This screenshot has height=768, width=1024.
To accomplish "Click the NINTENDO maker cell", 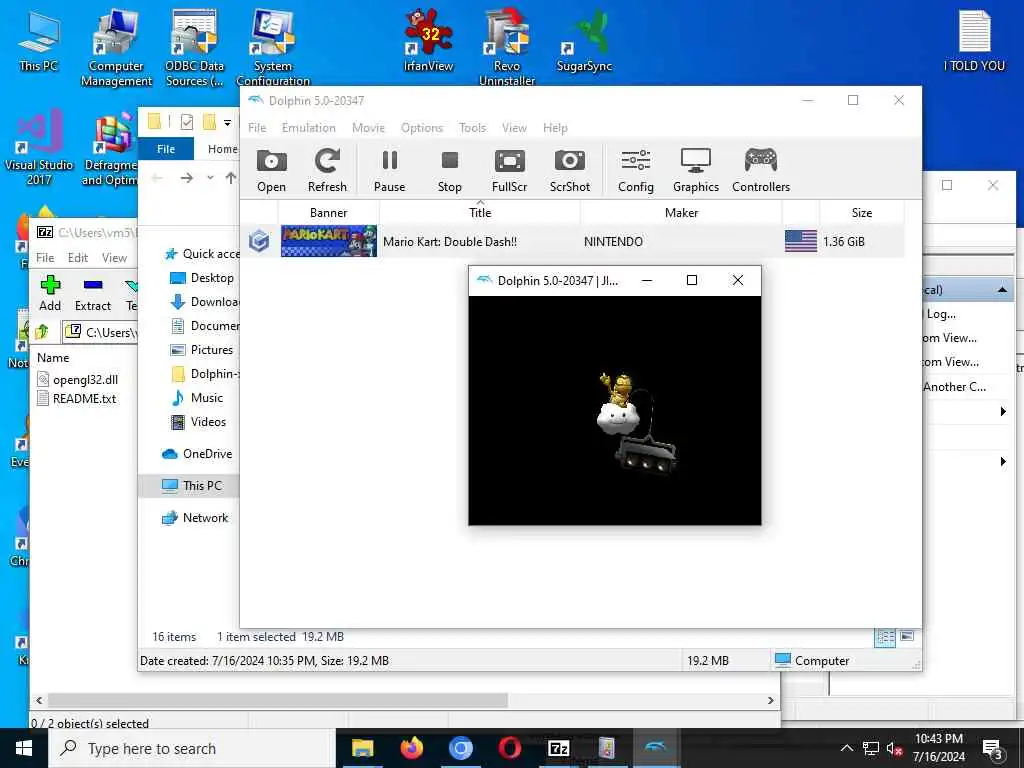I will coord(613,242).
